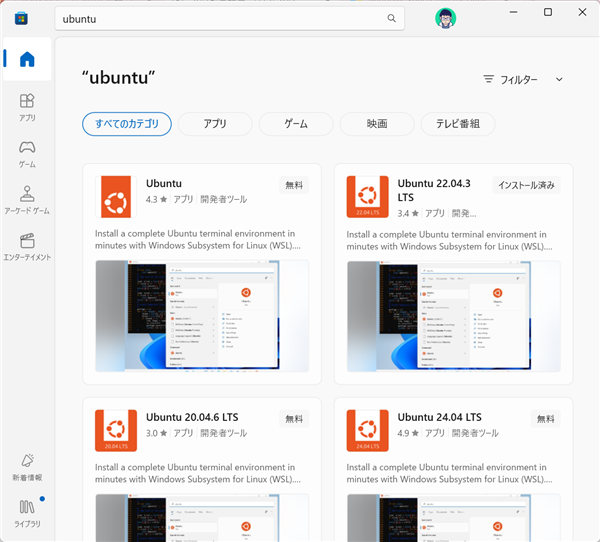The width and height of the screenshot is (600, 542).
Task: Open the 新着情報 (What's new) sidebar item
Action: pos(27,467)
